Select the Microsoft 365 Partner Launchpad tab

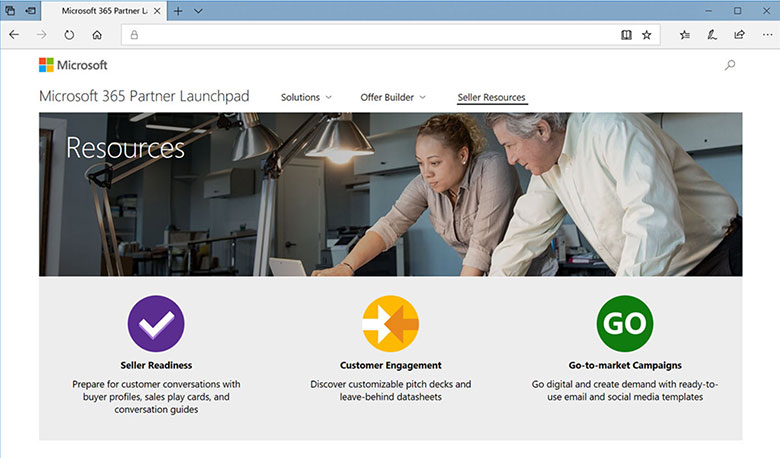(104, 11)
